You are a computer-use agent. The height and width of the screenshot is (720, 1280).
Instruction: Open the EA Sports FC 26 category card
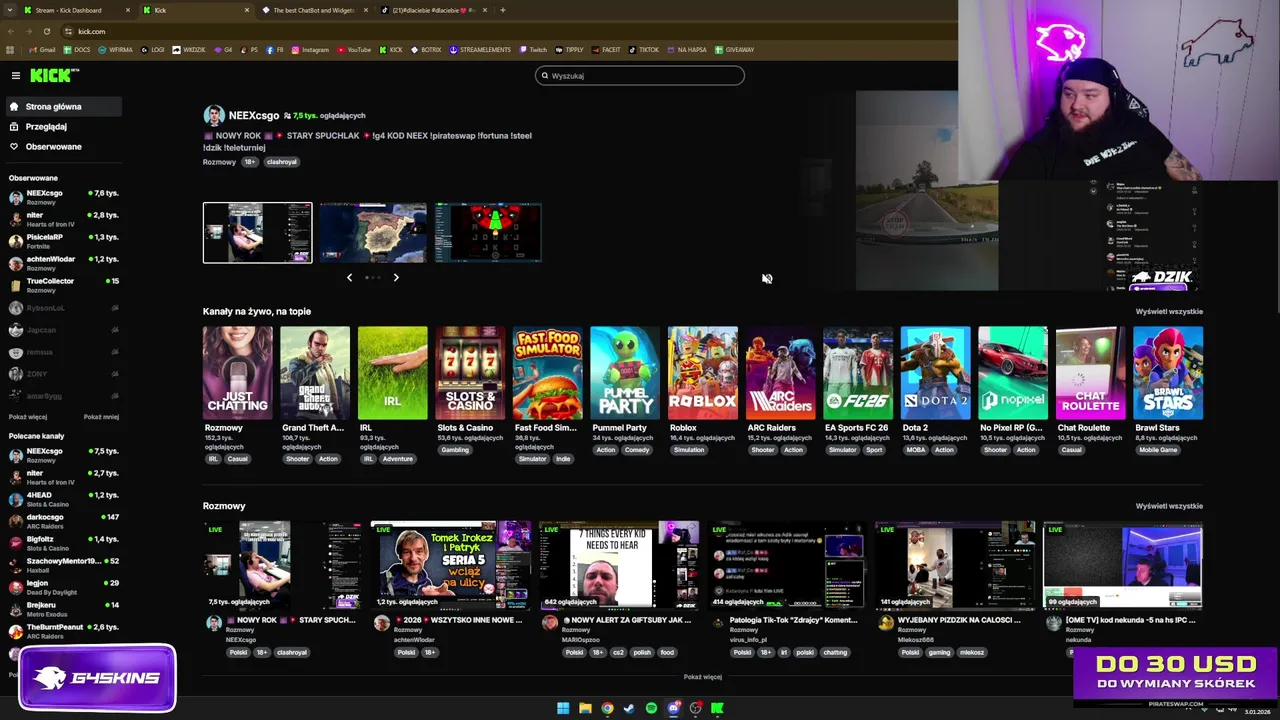(x=858, y=373)
